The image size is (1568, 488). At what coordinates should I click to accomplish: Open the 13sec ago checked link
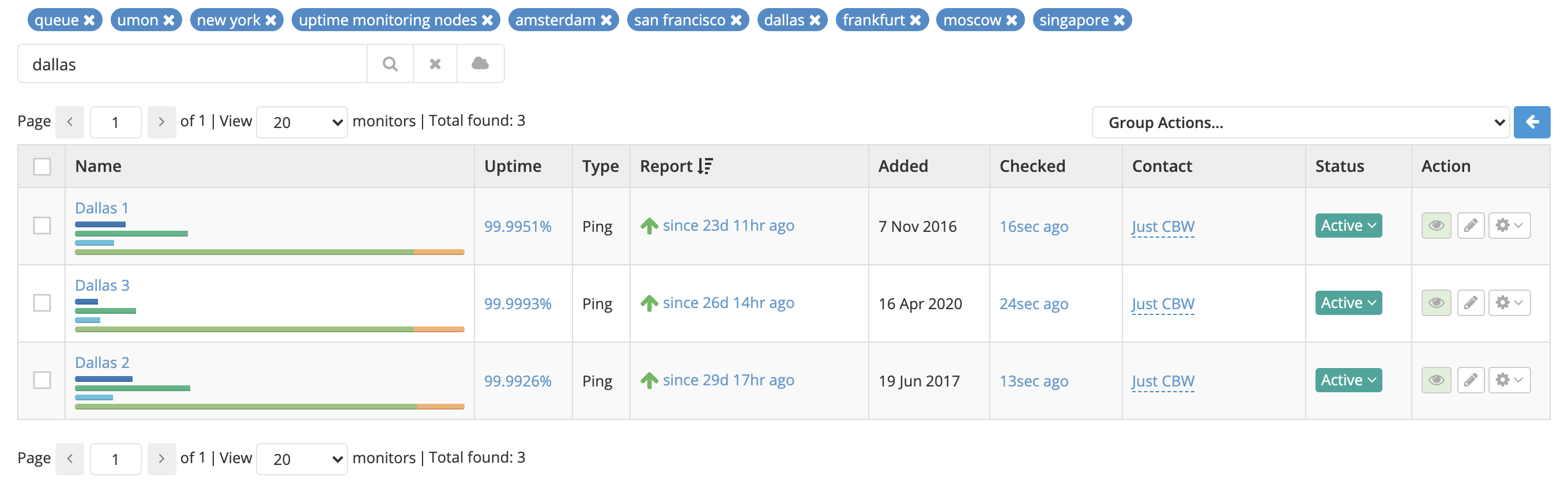(x=1034, y=381)
